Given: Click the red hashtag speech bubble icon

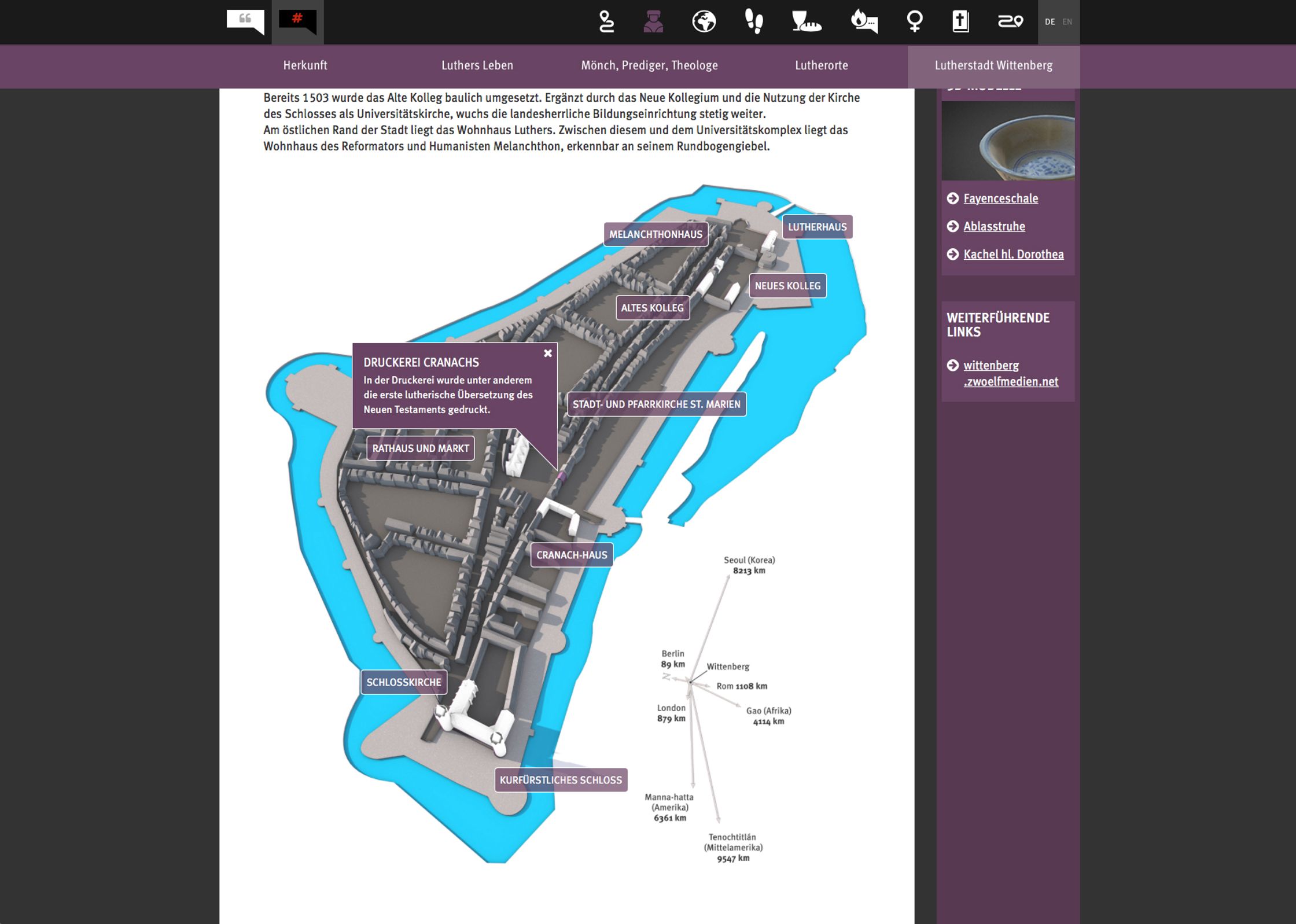Looking at the screenshot, I should pyautogui.click(x=297, y=21).
